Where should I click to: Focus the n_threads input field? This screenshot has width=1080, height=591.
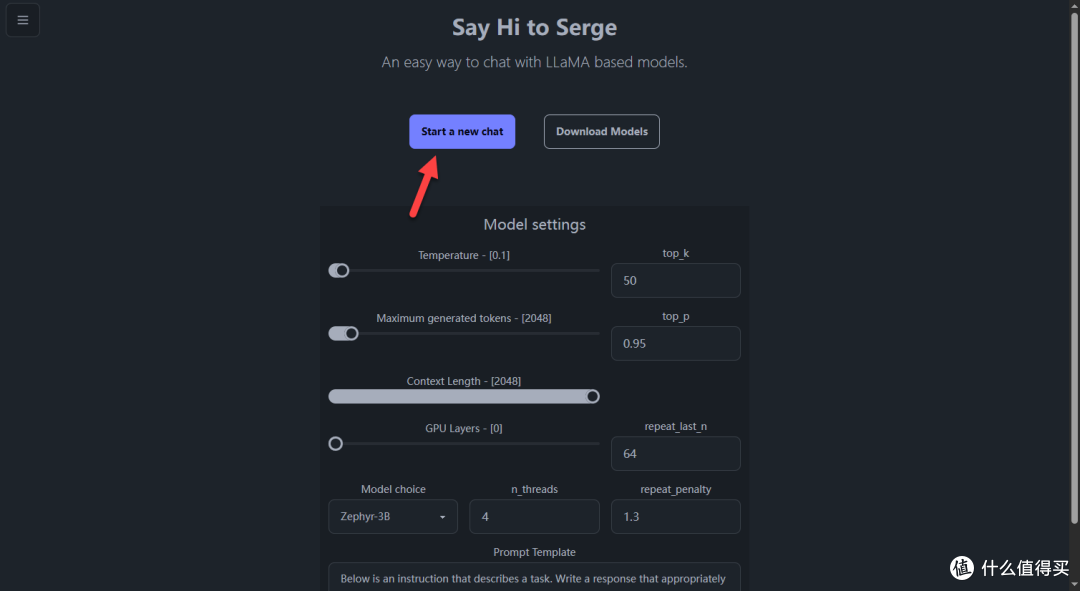[x=534, y=517]
